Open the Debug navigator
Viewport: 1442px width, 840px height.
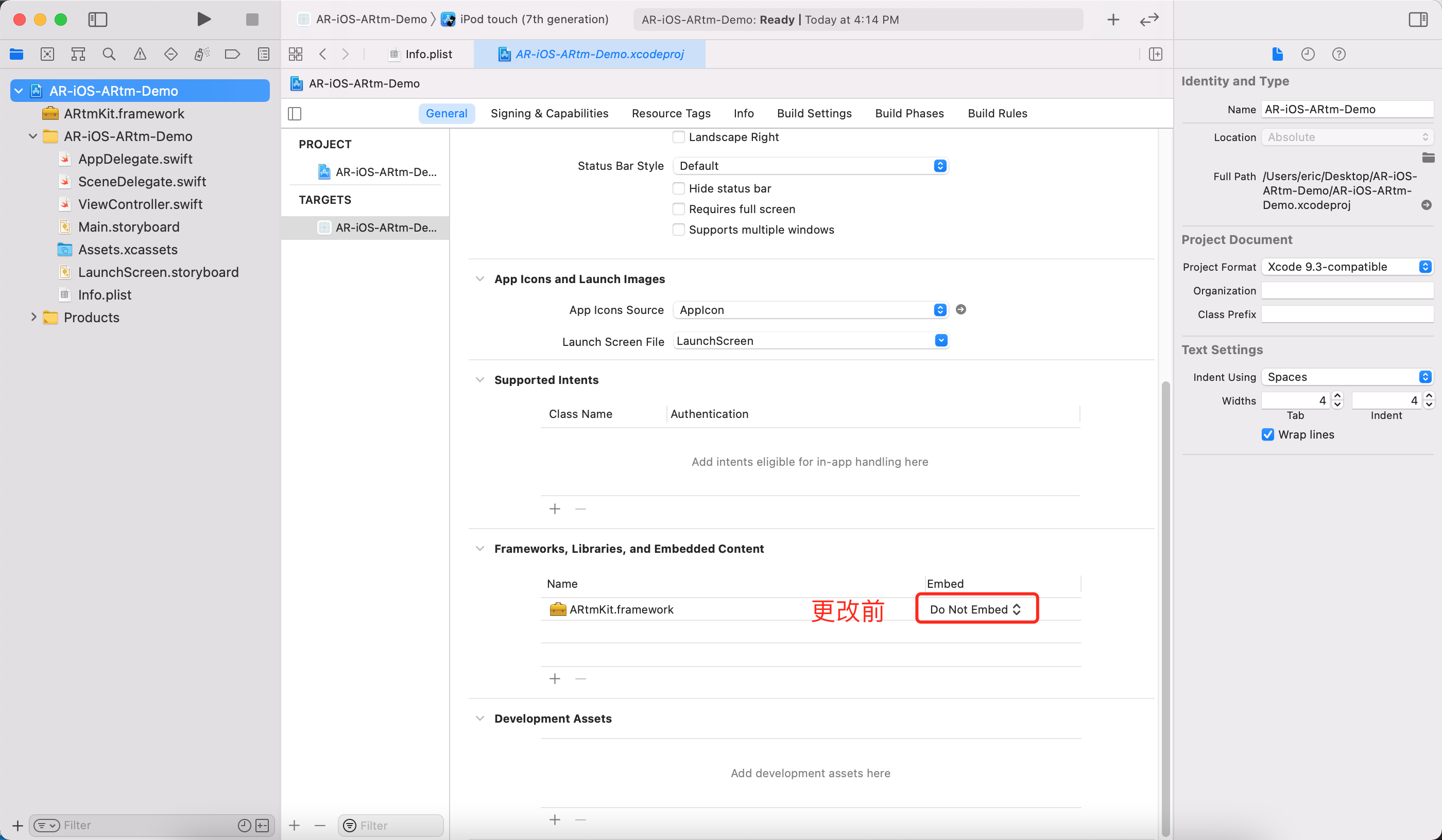(201, 55)
